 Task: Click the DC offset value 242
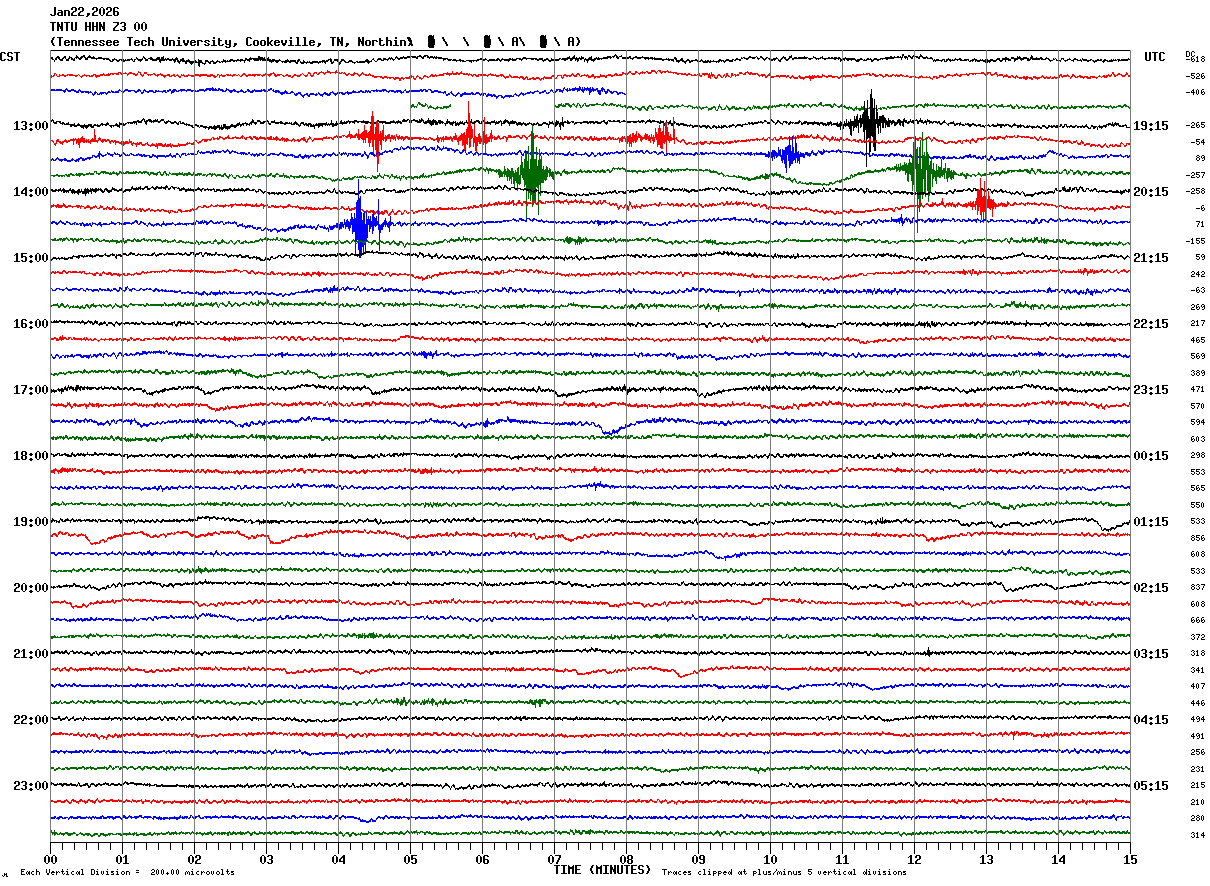1197,274
